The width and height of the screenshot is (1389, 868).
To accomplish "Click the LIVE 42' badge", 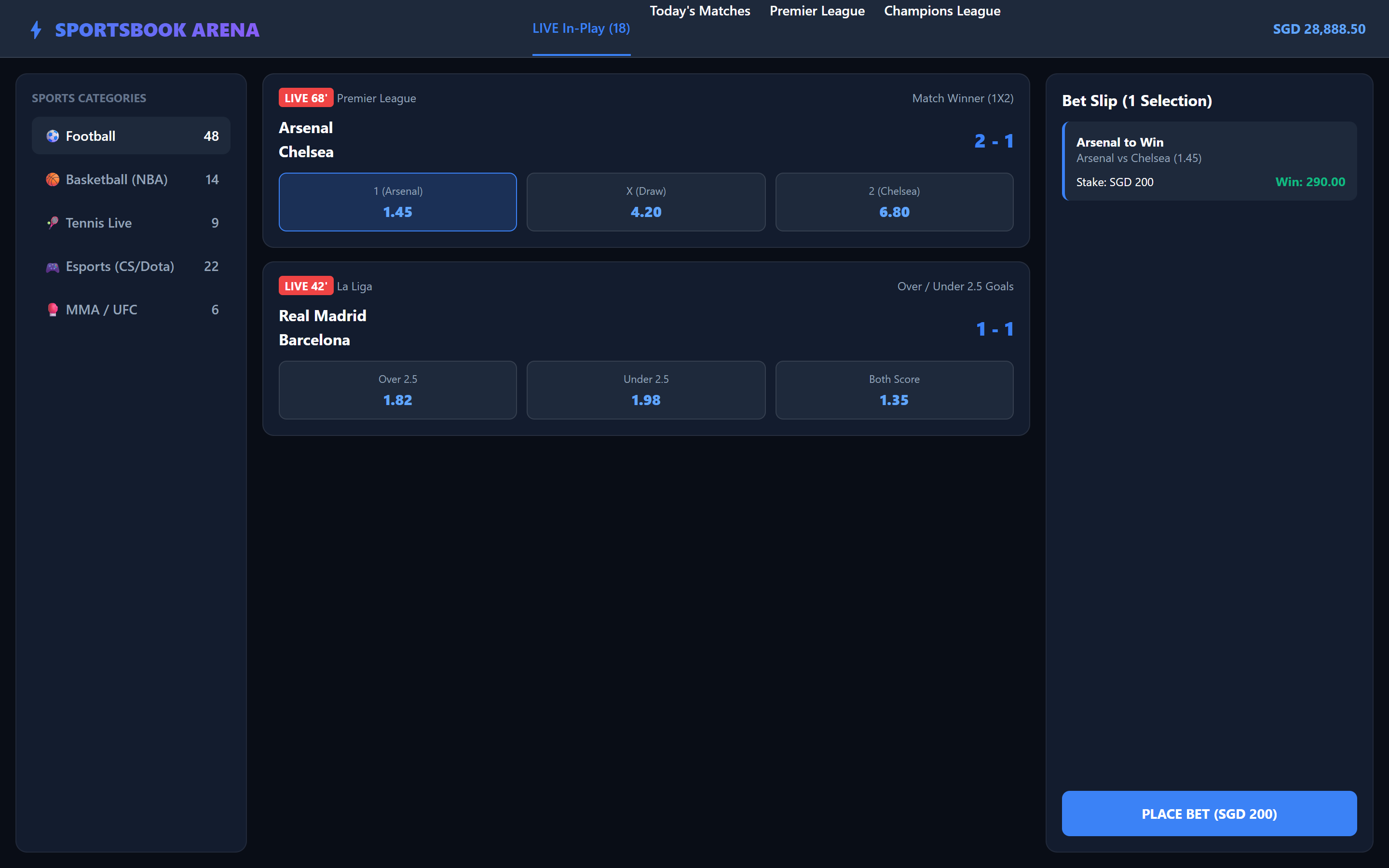I will (306, 286).
